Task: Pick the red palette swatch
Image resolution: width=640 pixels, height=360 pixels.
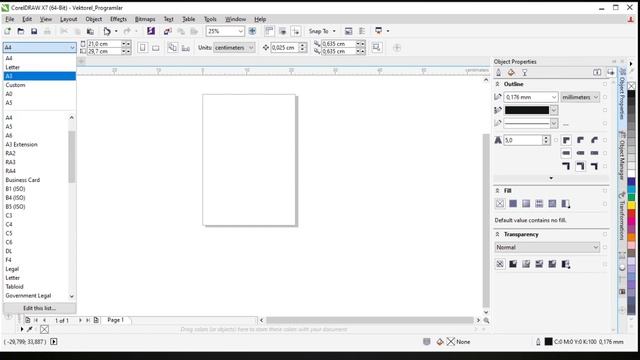Action: pos(631,213)
